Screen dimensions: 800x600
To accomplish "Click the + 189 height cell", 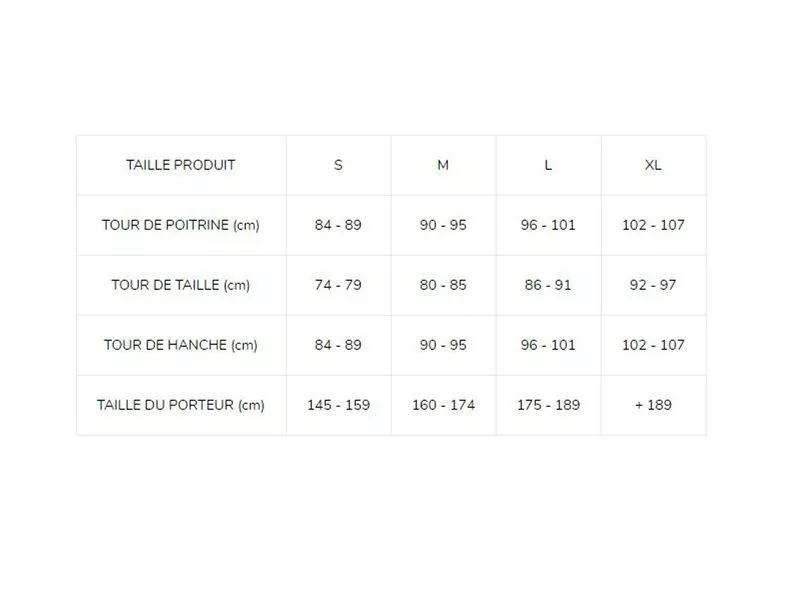I will (653, 405).
